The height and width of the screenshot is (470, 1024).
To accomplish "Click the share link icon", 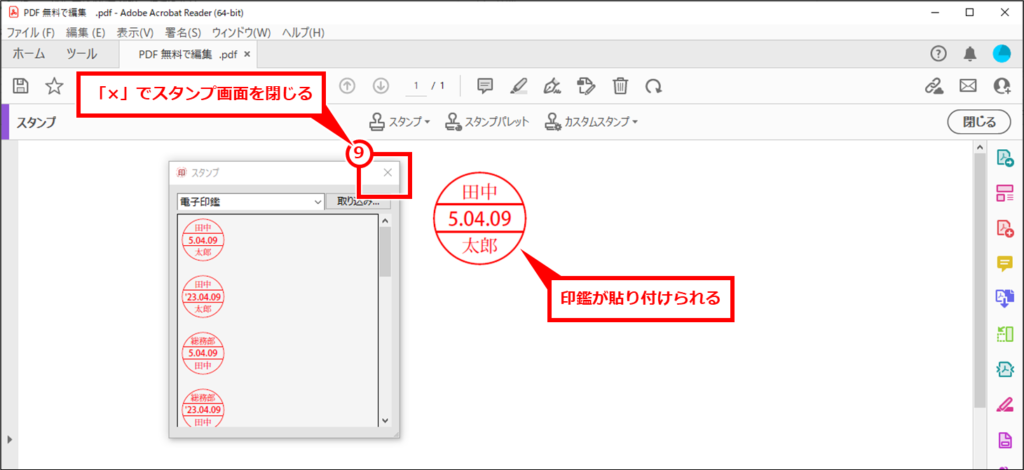I will pos(934,86).
